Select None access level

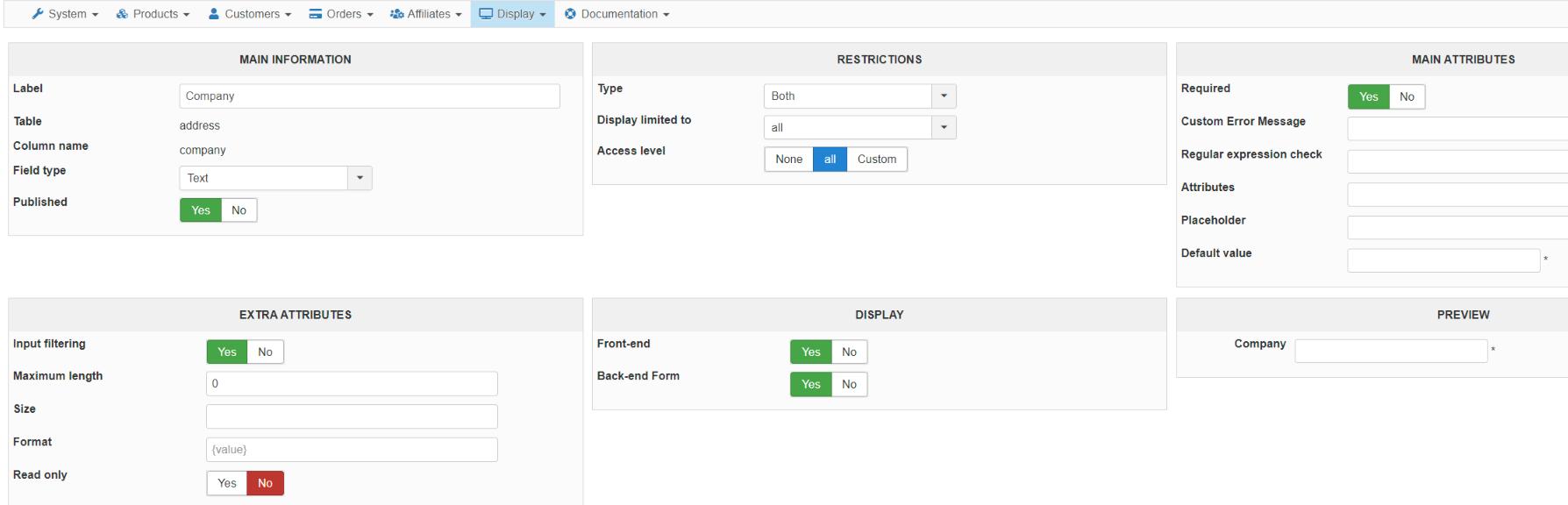click(x=788, y=160)
